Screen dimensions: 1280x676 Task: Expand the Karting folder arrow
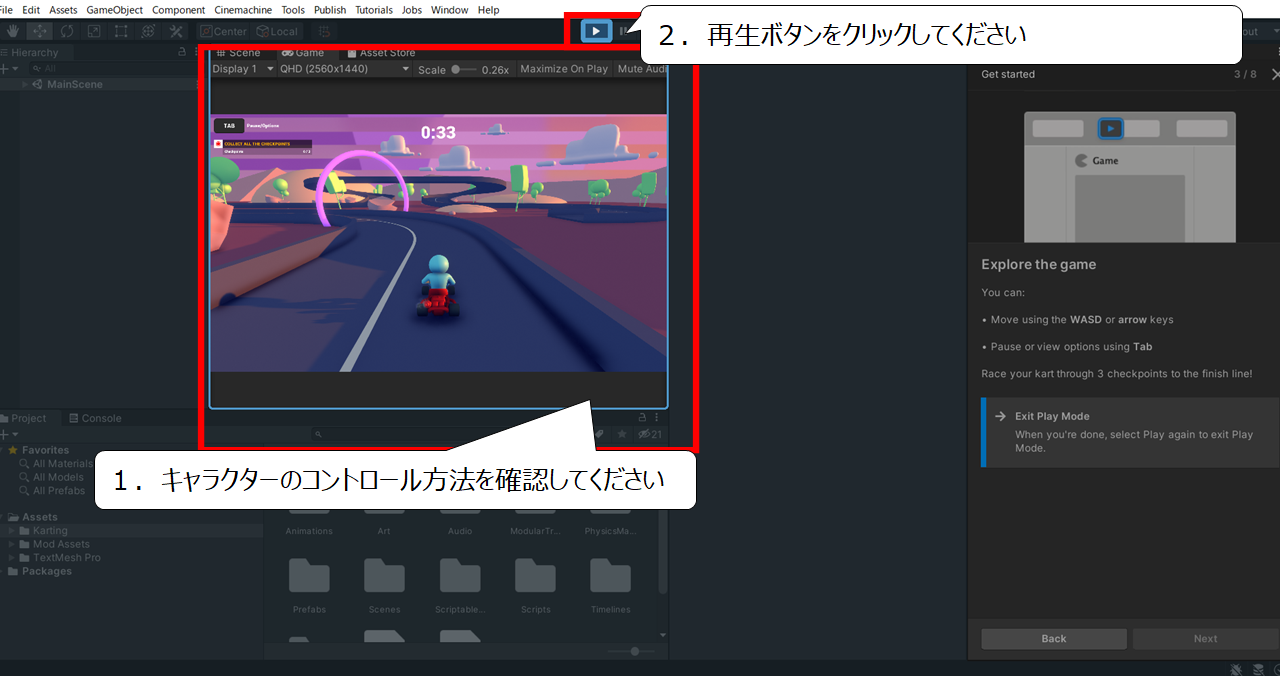pos(12,531)
